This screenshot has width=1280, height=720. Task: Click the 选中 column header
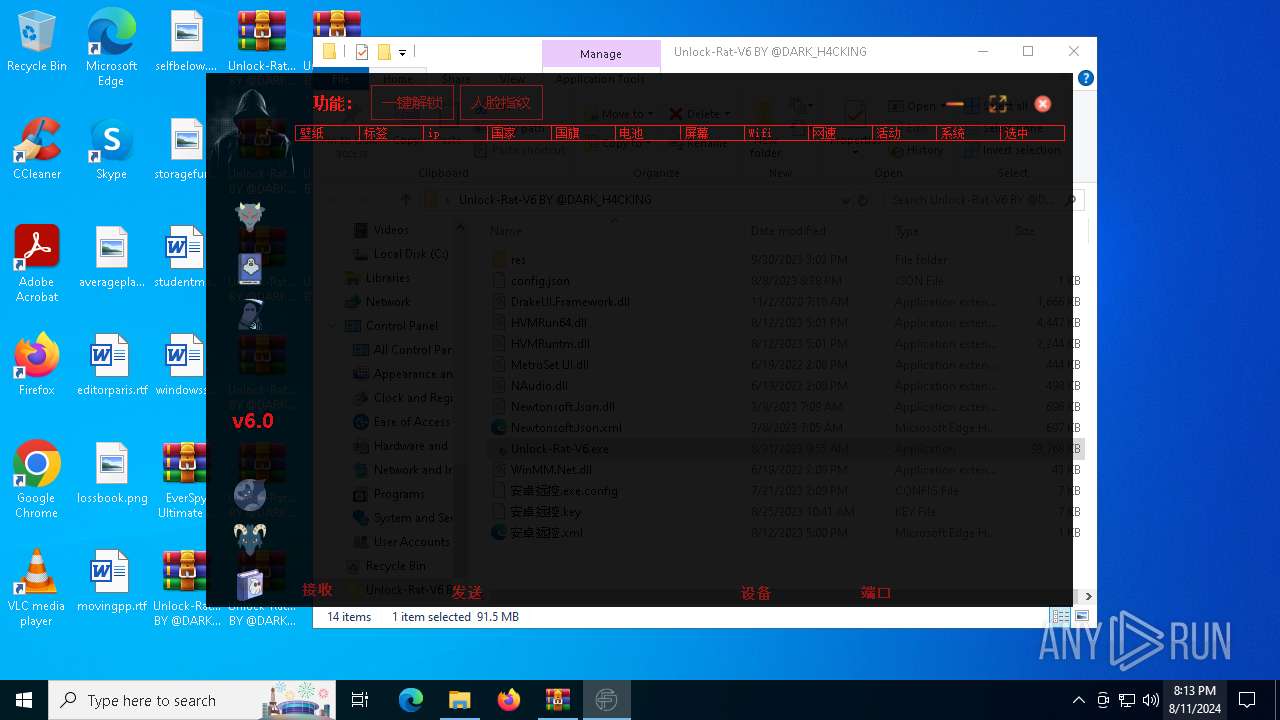tap(1032, 133)
